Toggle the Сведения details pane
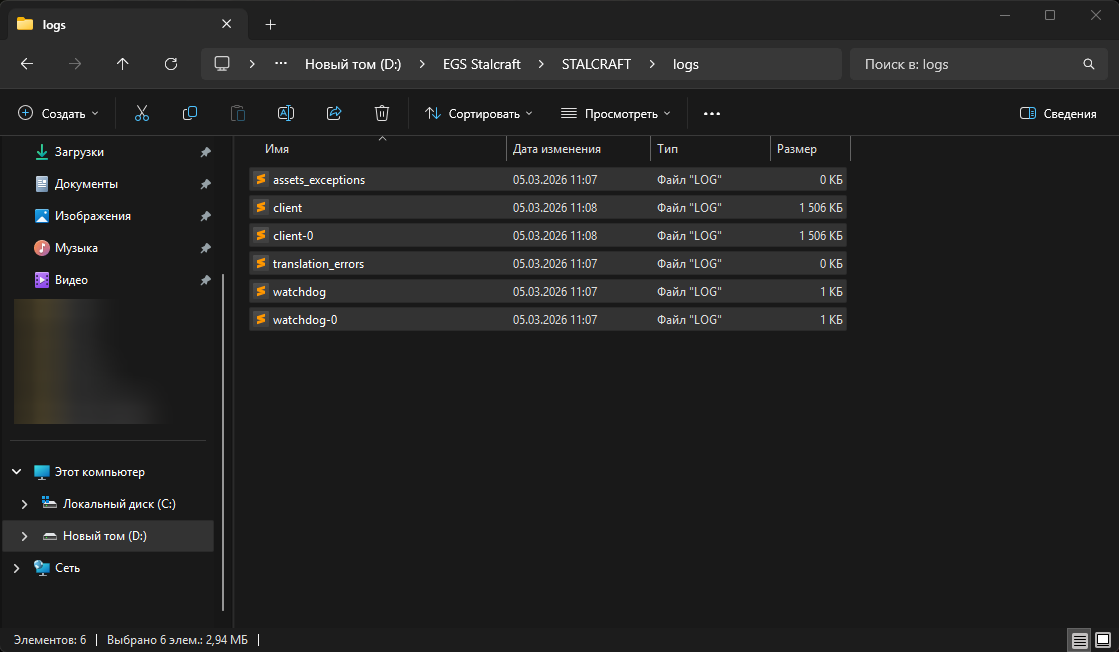 tap(1058, 114)
